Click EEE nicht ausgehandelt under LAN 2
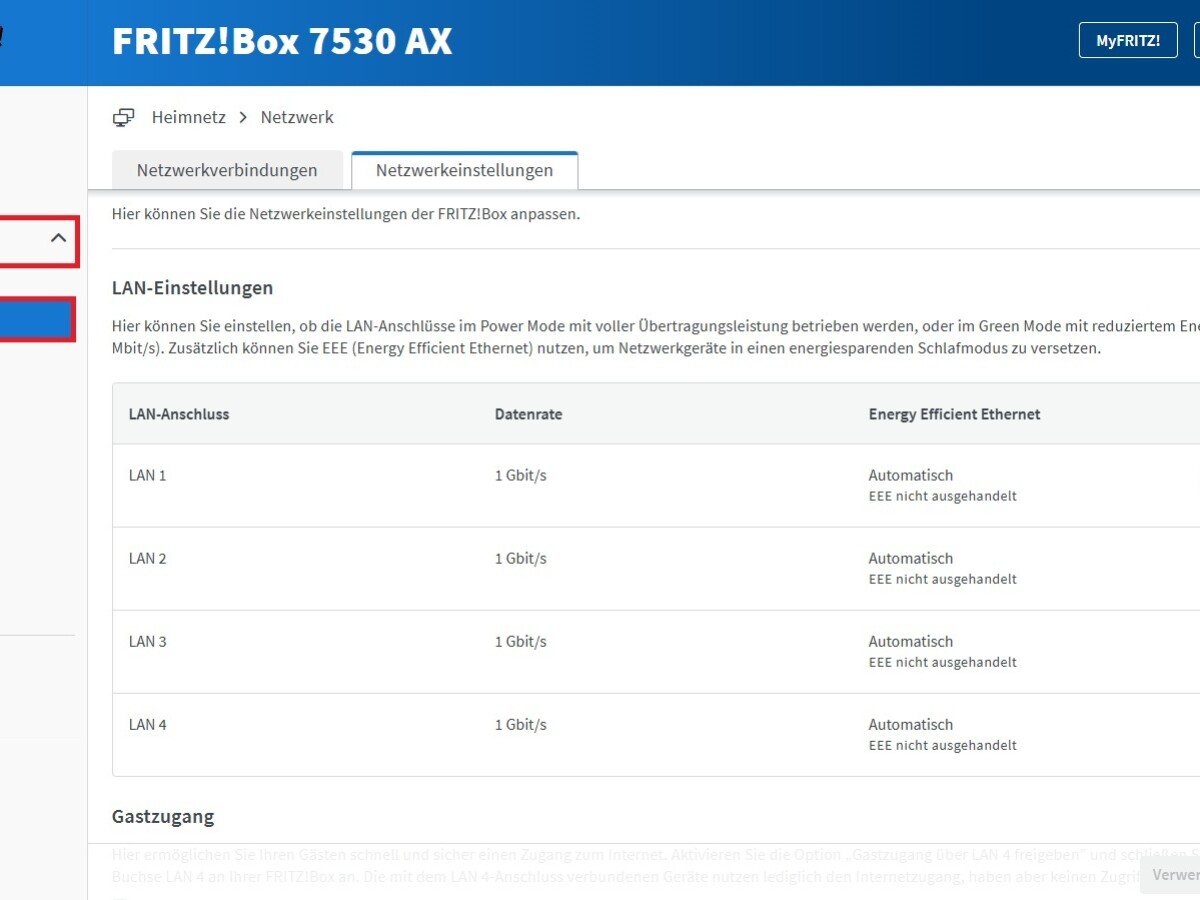This screenshot has width=1200, height=900. pyautogui.click(x=943, y=579)
